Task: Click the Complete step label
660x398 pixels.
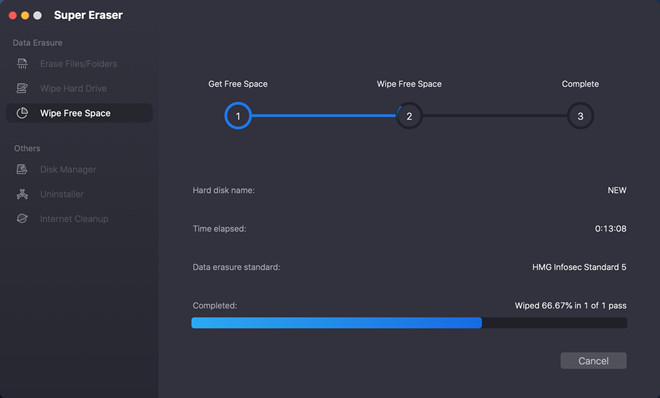Action: [x=580, y=84]
